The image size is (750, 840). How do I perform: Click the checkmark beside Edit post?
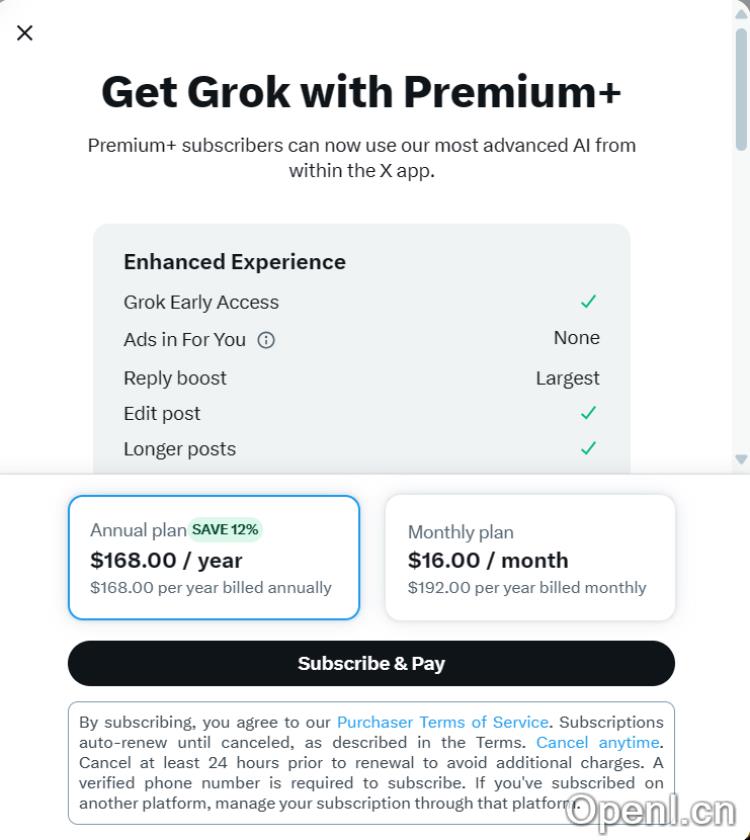click(x=588, y=412)
